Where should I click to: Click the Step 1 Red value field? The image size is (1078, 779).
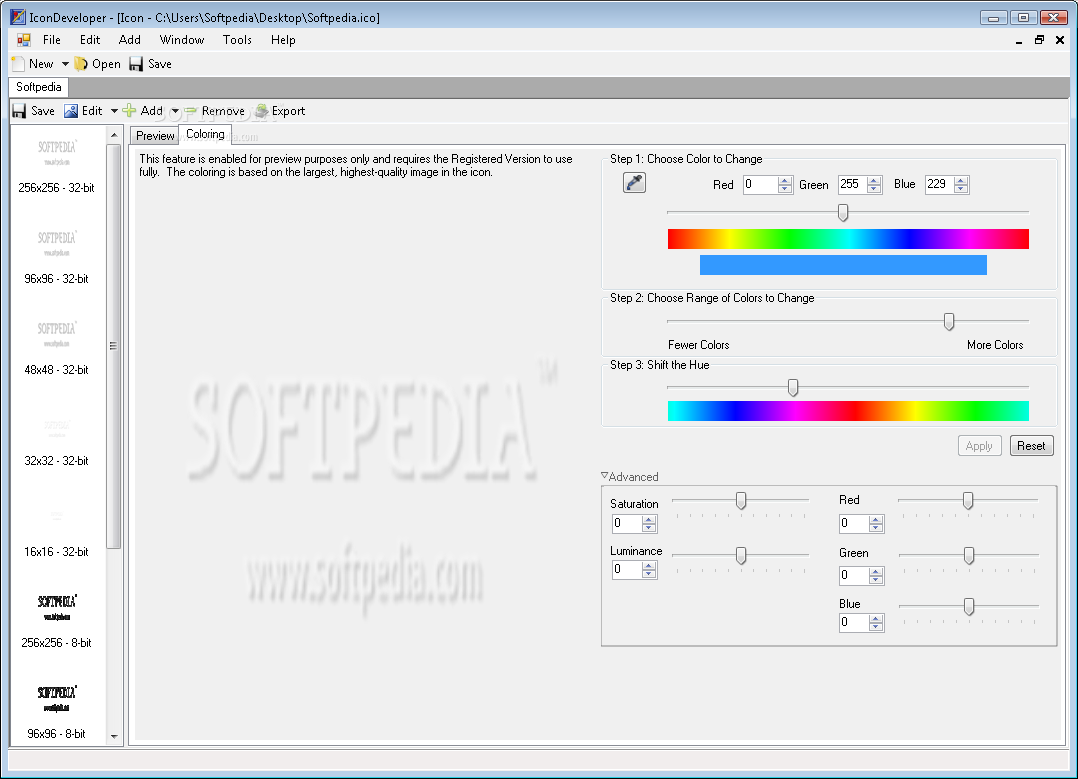click(760, 184)
